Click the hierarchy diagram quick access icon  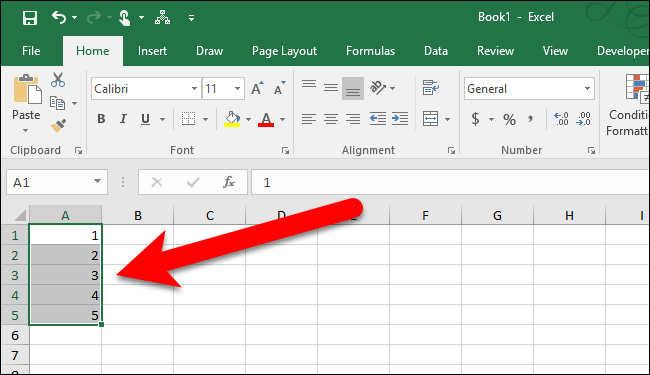point(162,17)
